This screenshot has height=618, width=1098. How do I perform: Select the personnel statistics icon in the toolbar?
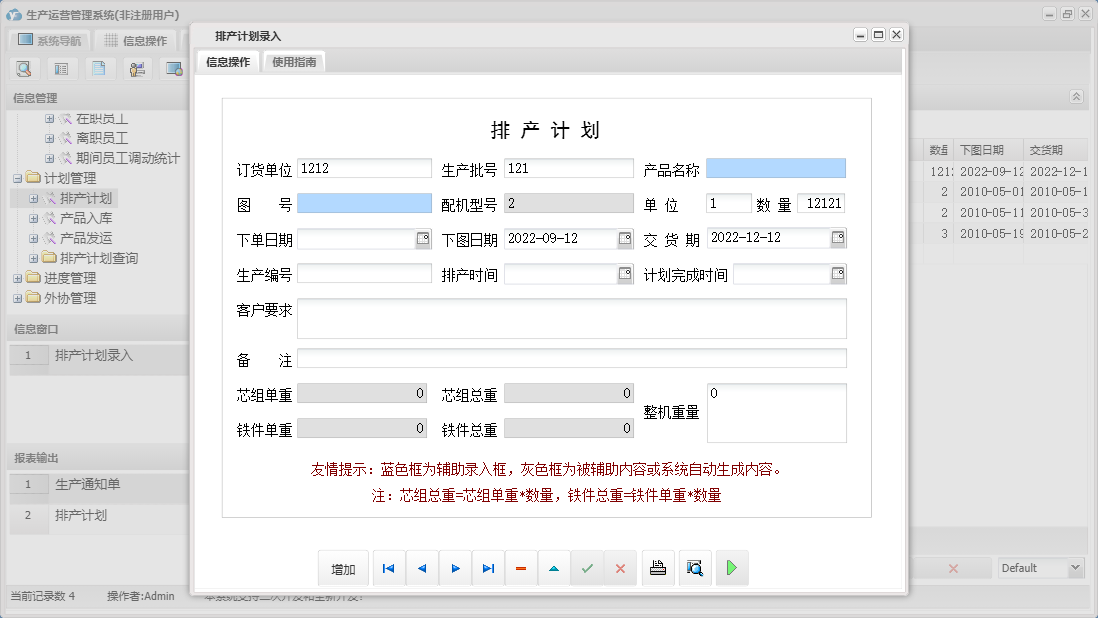137,69
